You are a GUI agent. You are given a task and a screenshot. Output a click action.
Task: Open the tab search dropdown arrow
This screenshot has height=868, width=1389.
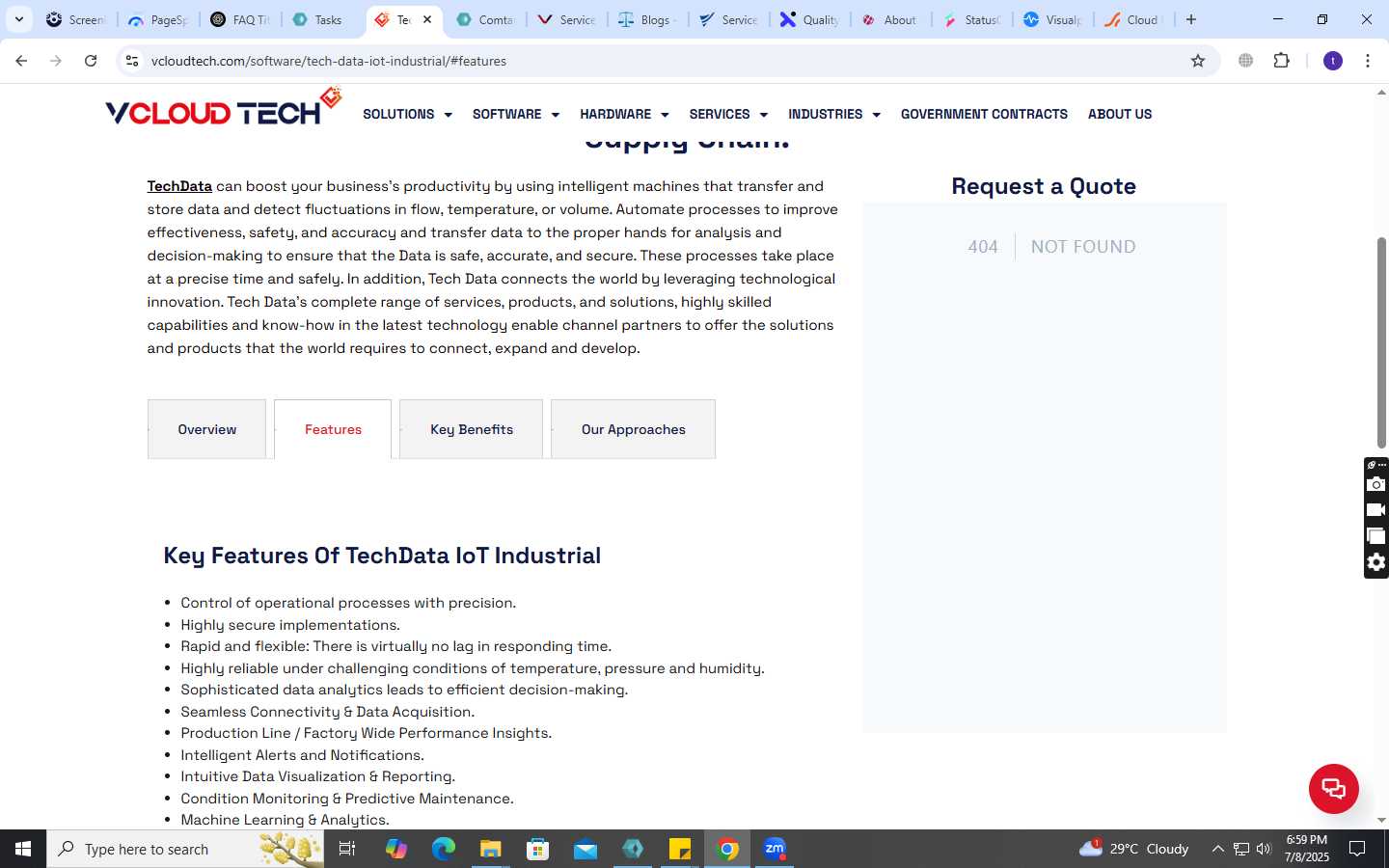(19, 19)
